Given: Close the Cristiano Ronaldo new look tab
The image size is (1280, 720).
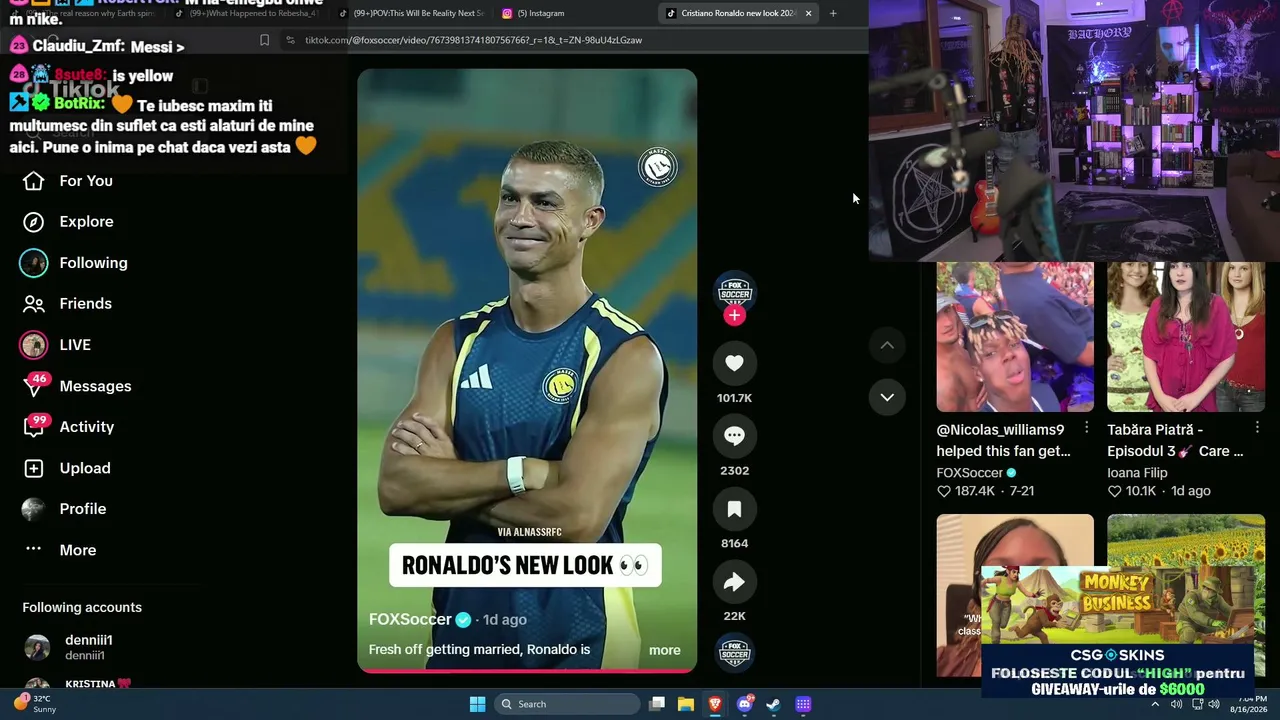Looking at the screenshot, I should pyautogui.click(x=808, y=13).
